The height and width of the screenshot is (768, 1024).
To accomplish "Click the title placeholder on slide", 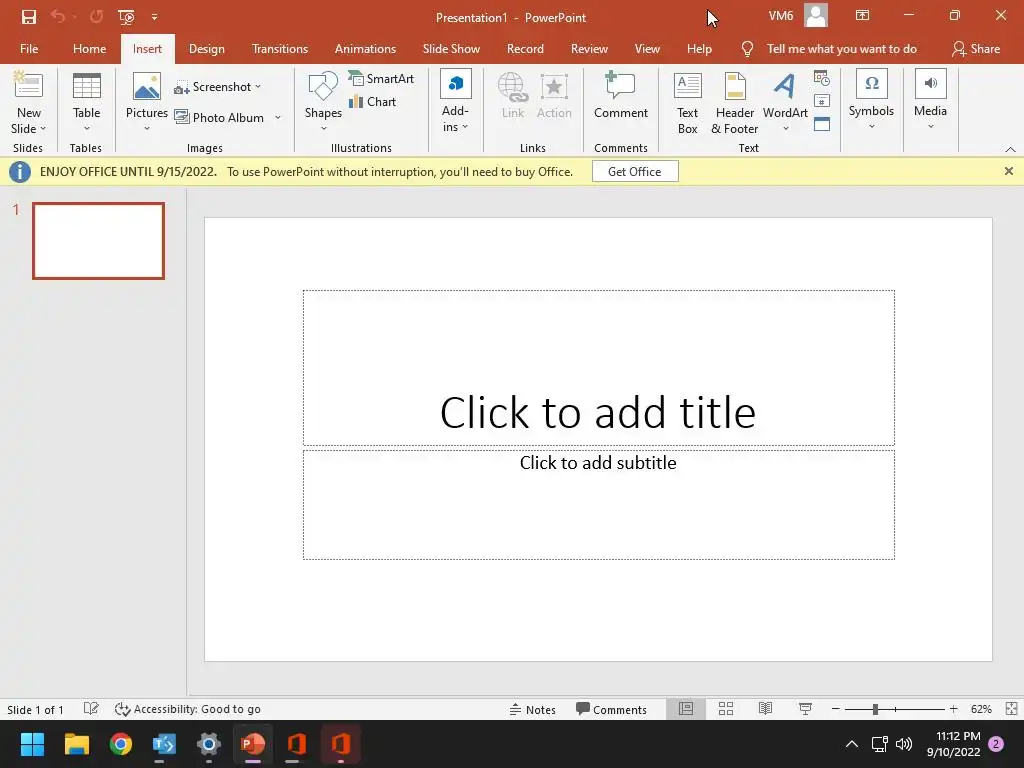I will click(x=598, y=368).
